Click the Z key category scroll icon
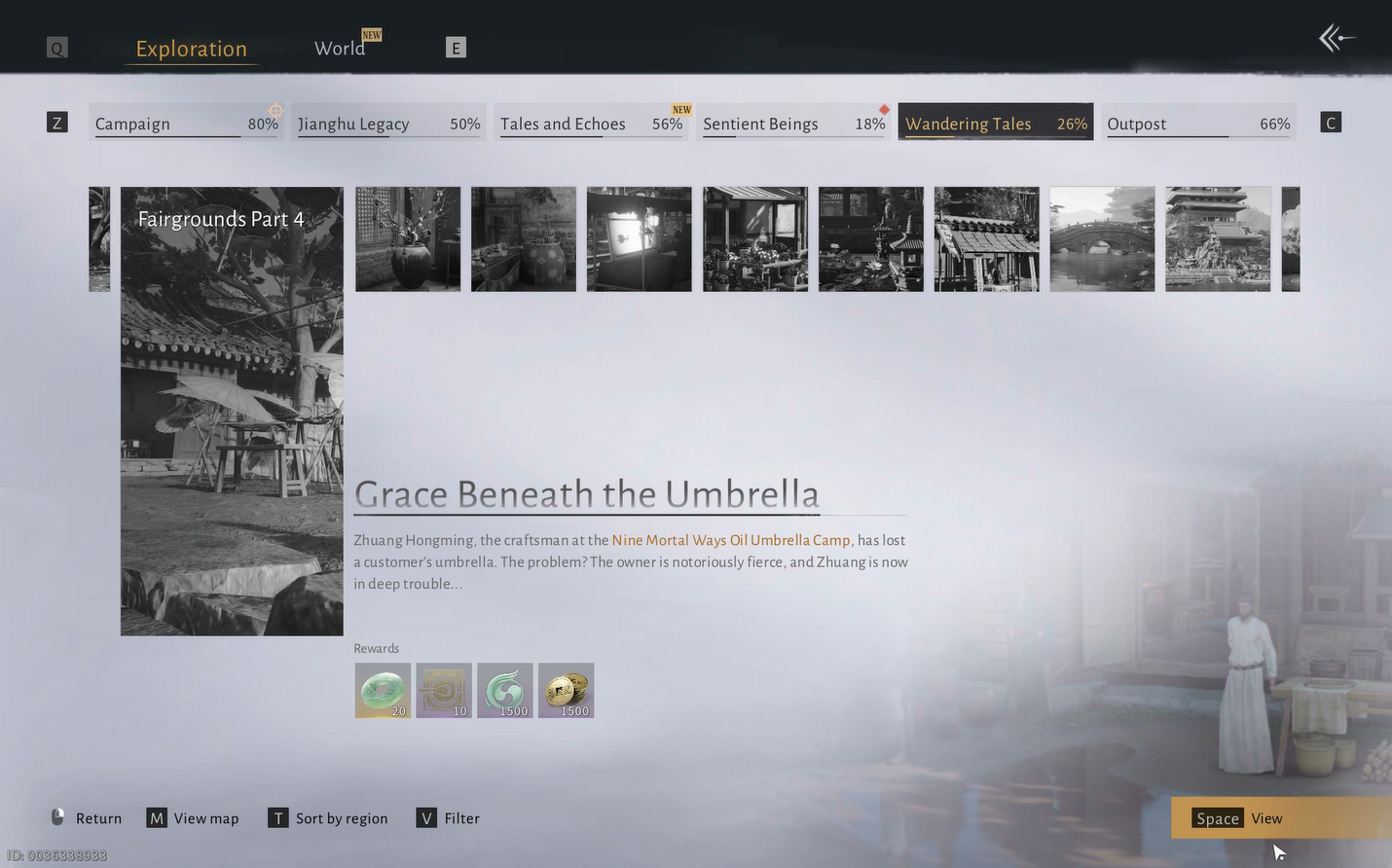Image resolution: width=1392 pixels, height=868 pixels. click(57, 123)
